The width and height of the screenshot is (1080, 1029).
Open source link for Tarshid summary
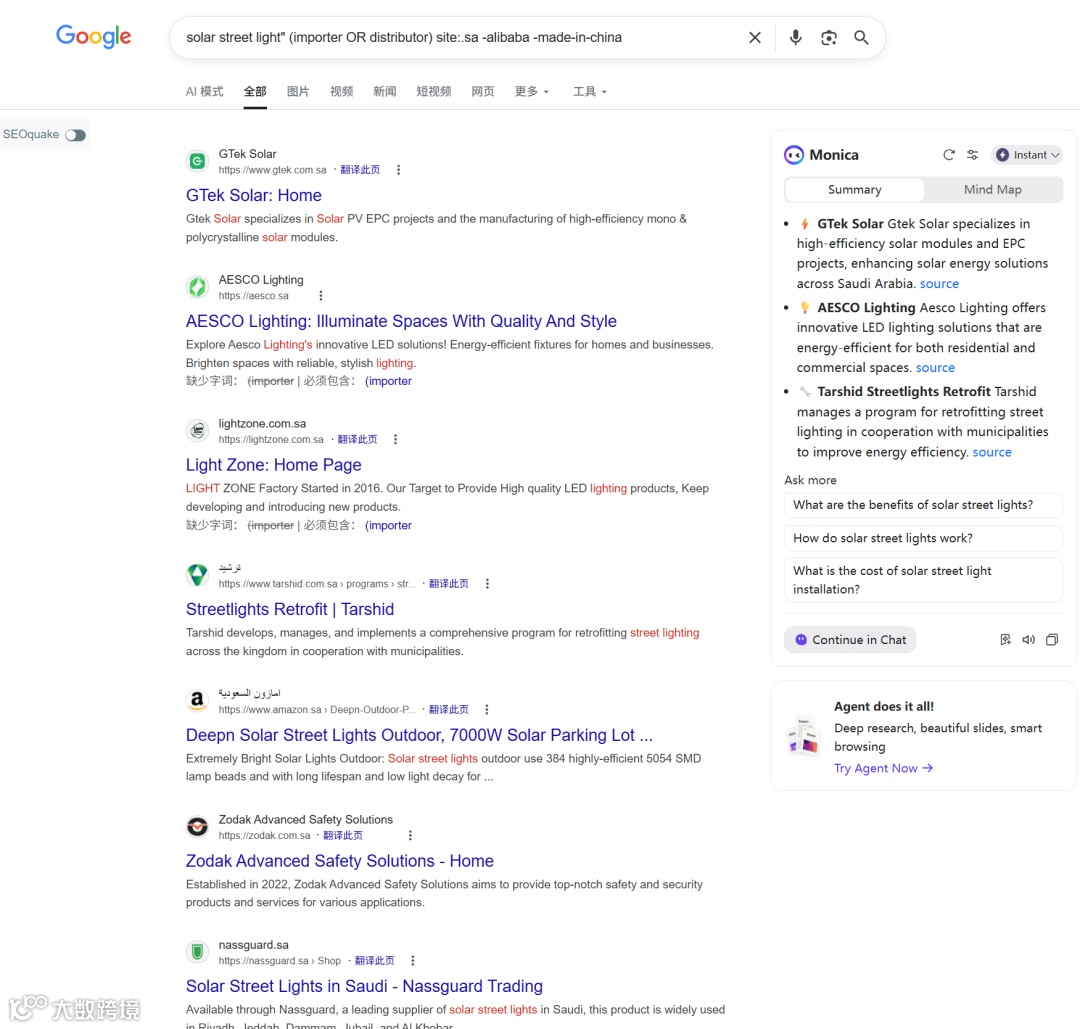[x=992, y=453]
